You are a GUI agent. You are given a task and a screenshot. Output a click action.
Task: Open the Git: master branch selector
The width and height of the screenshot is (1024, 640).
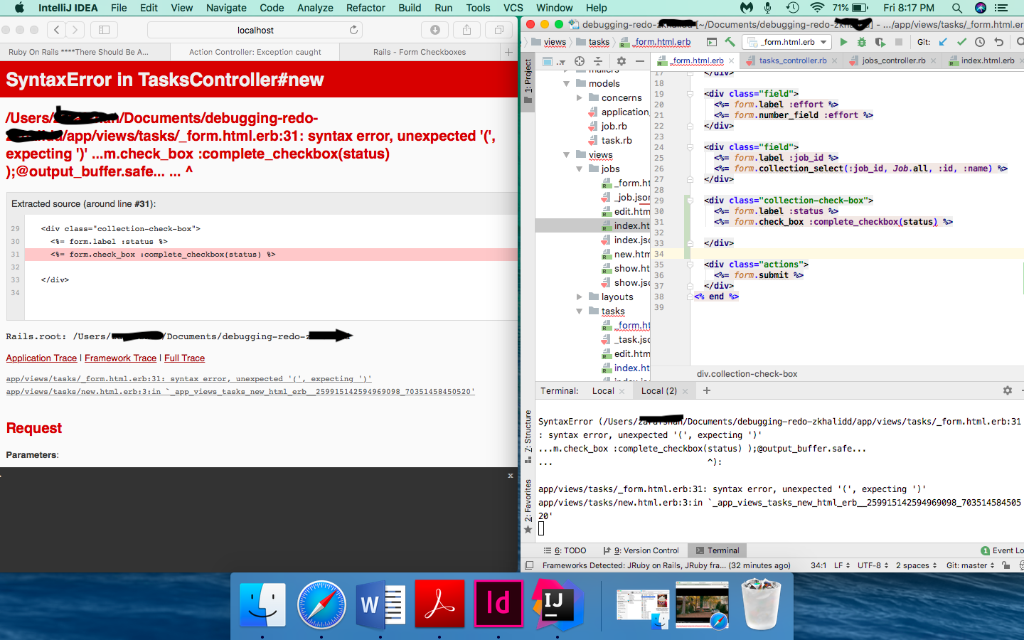(970, 566)
